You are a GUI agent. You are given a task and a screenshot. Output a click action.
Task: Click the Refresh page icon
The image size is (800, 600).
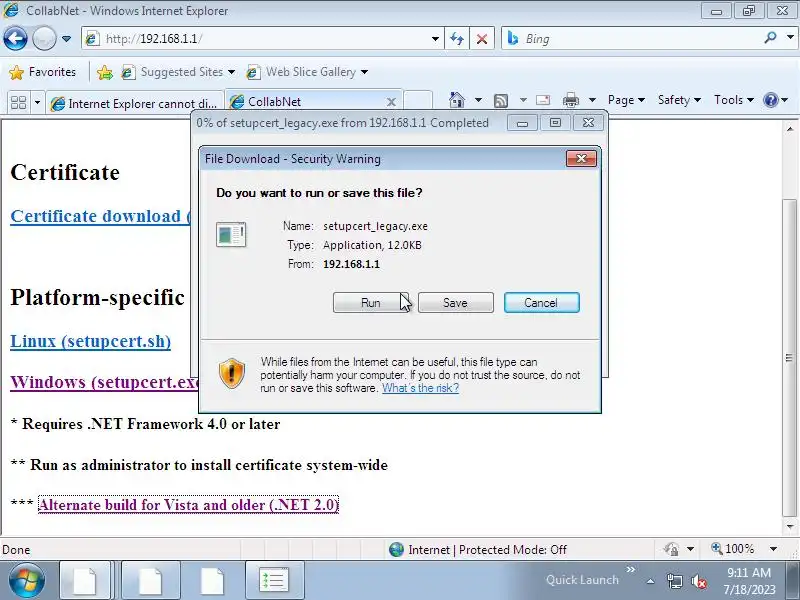(457, 39)
